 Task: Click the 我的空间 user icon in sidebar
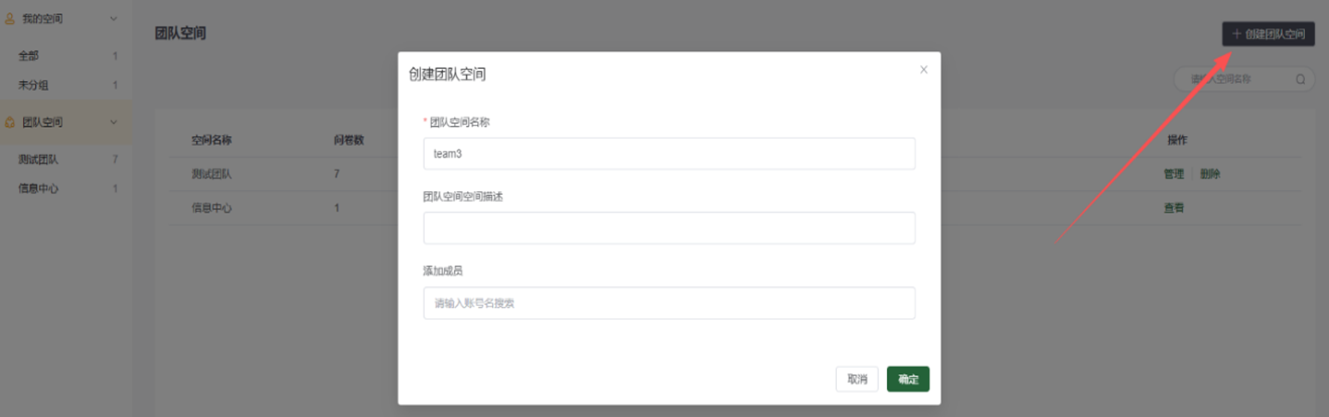click(10, 19)
